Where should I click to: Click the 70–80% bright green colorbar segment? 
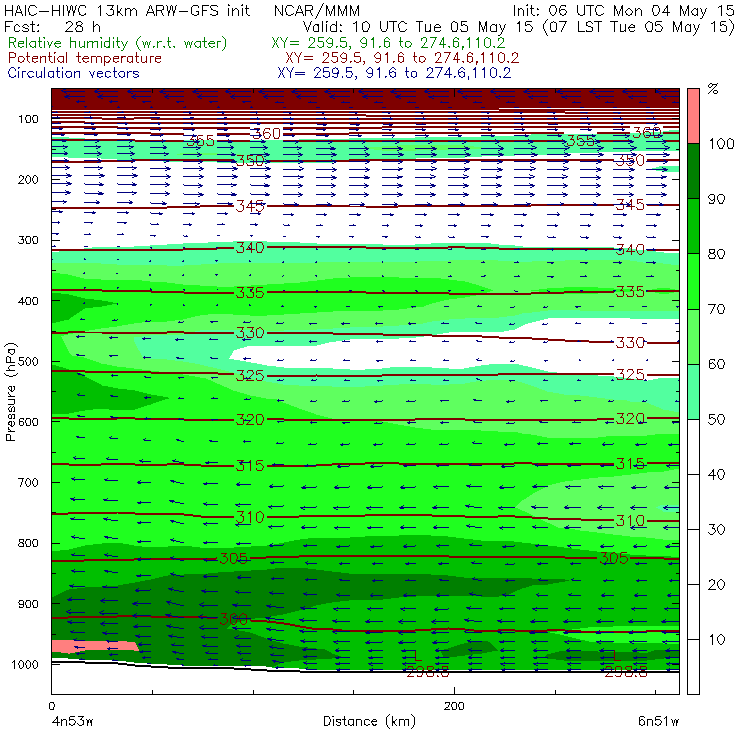click(x=693, y=281)
